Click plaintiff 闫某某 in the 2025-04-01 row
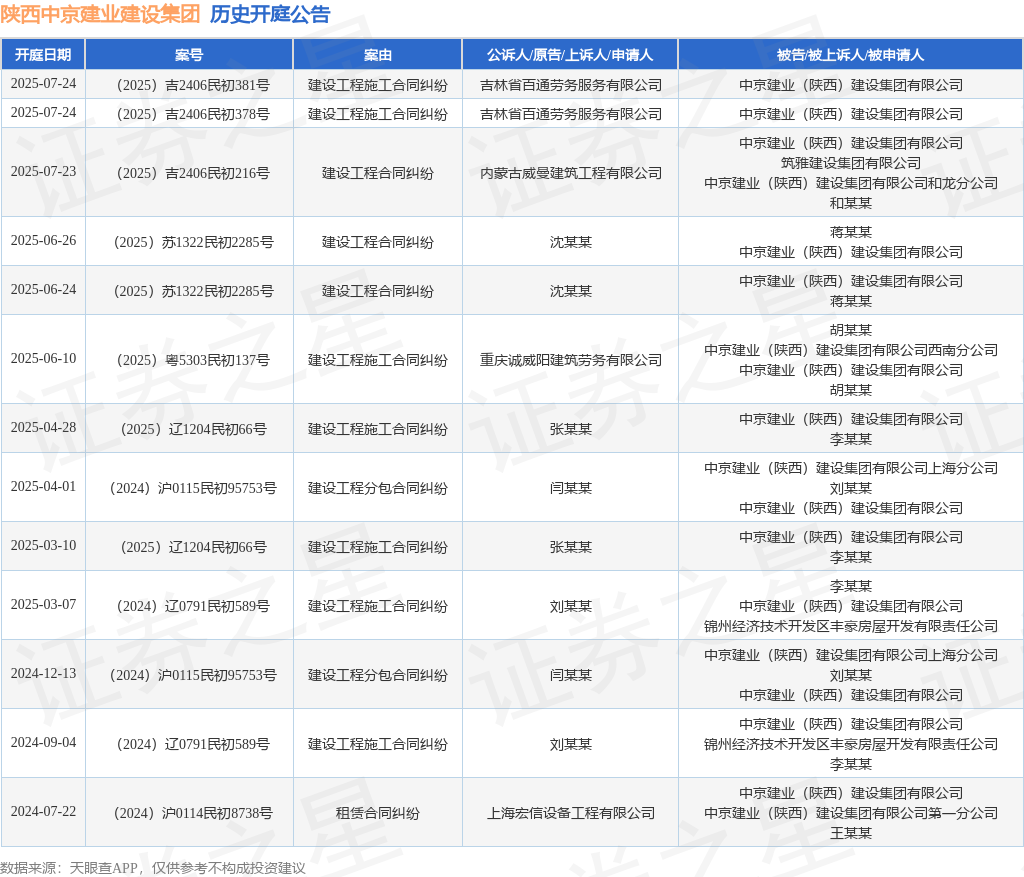The image size is (1024, 877). [571, 488]
